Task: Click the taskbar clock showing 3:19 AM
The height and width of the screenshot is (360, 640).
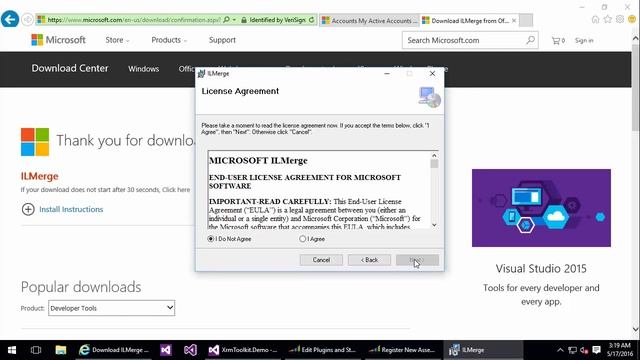Action: pos(619,350)
